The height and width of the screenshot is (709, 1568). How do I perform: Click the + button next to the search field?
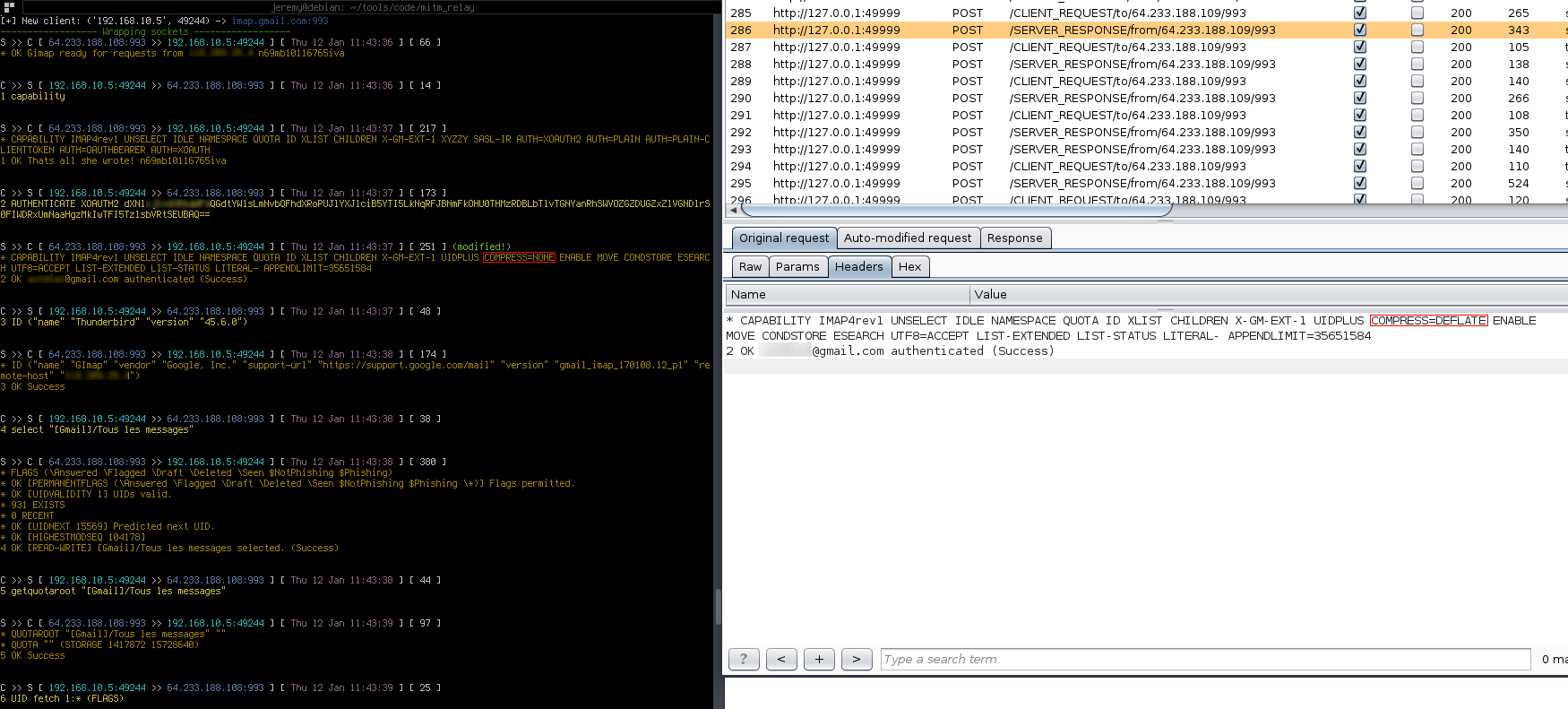819,659
